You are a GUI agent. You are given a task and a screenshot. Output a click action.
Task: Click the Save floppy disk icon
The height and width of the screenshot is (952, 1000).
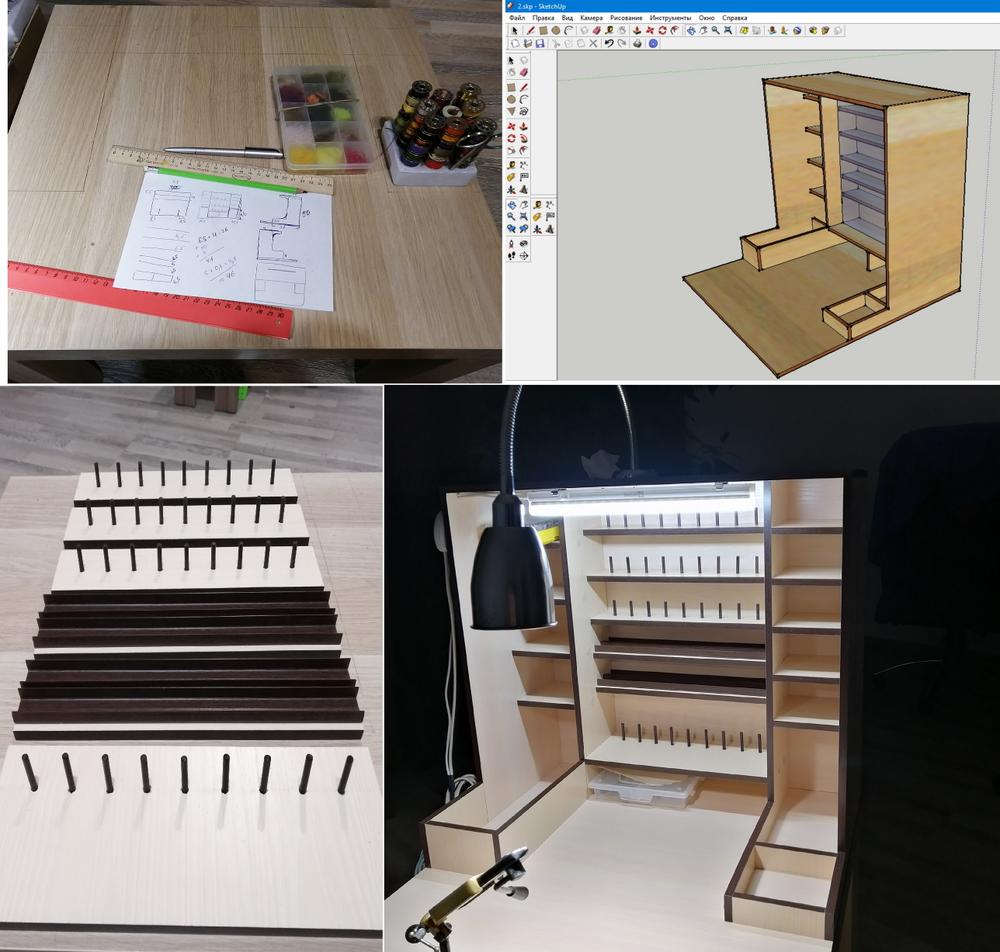[x=541, y=44]
